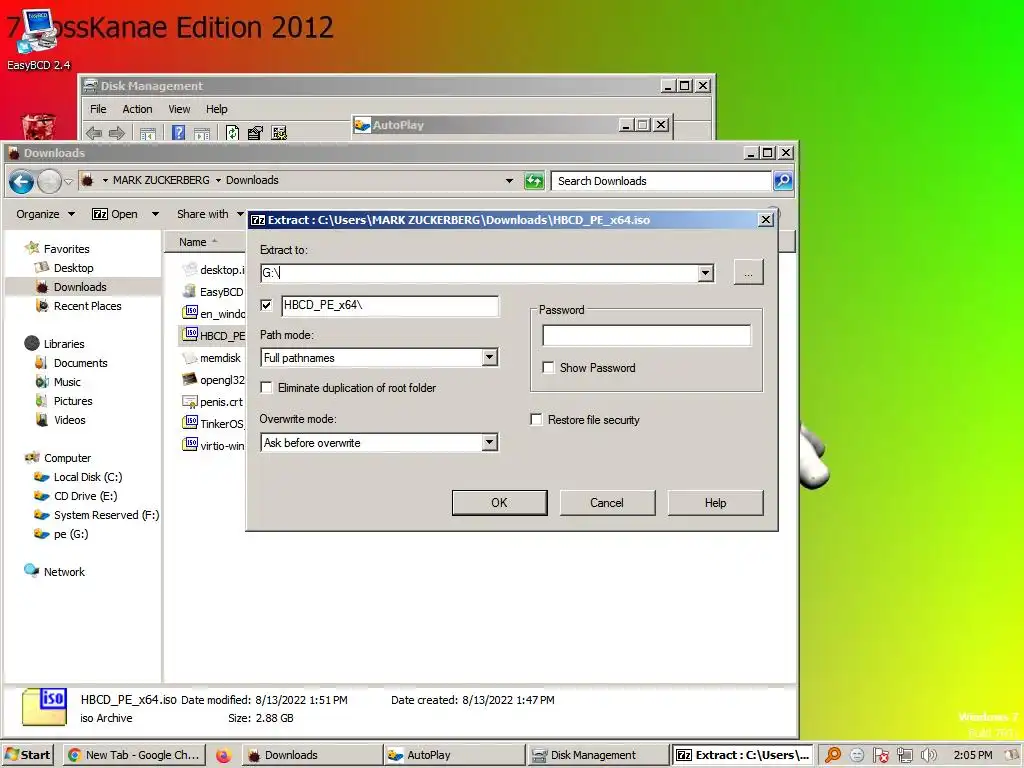Click Action Center flag tray icon
This screenshot has width=1024, height=768.
click(880, 755)
